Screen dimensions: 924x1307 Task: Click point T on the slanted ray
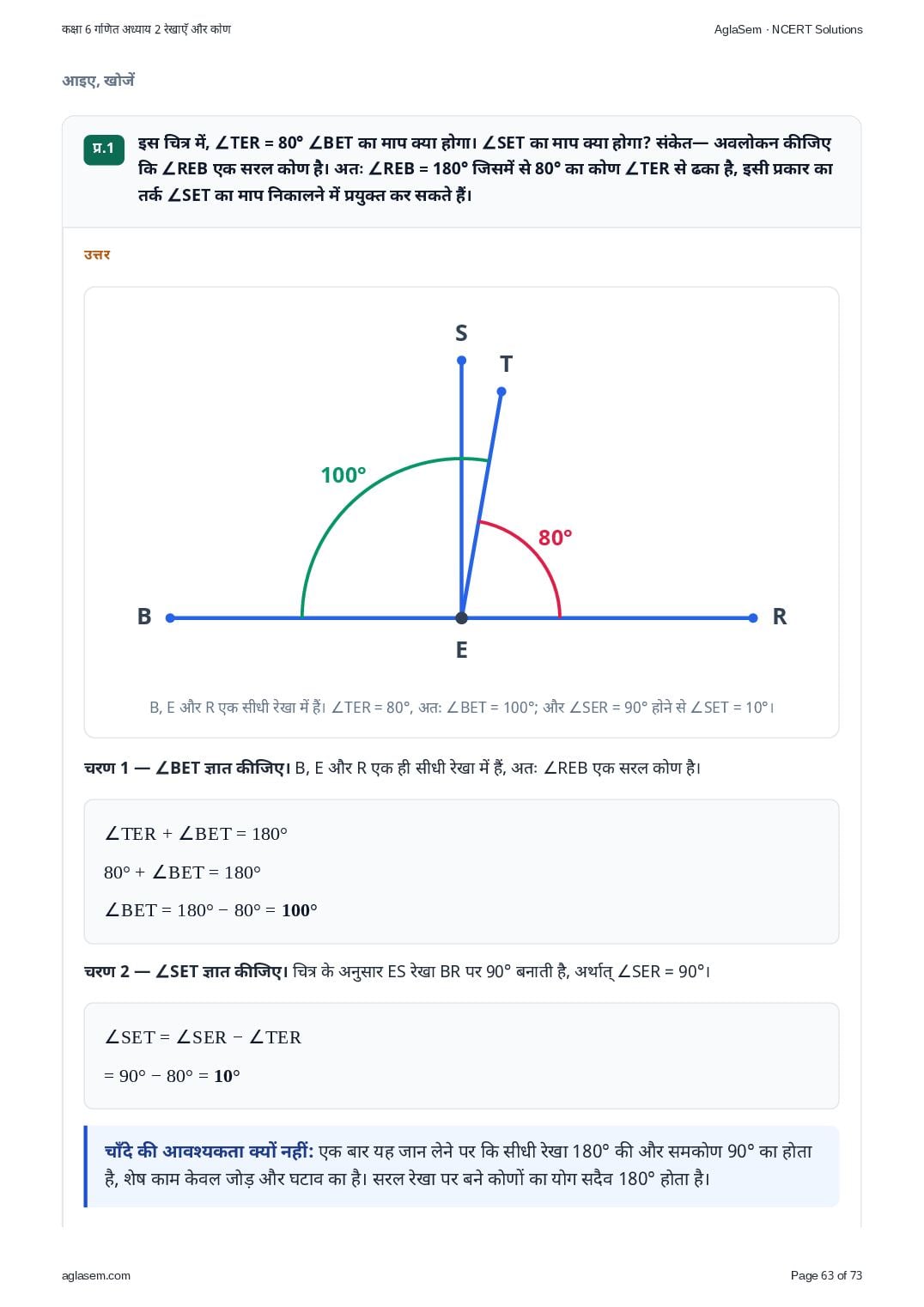[x=502, y=392]
